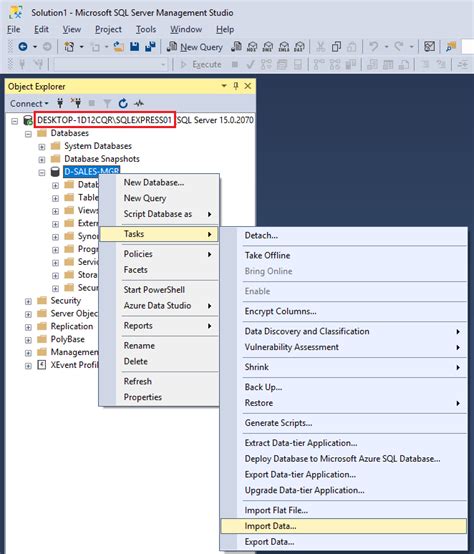Image resolution: width=474 pixels, height=554 pixels.
Task: Open the Project menu
Action: 108,29
